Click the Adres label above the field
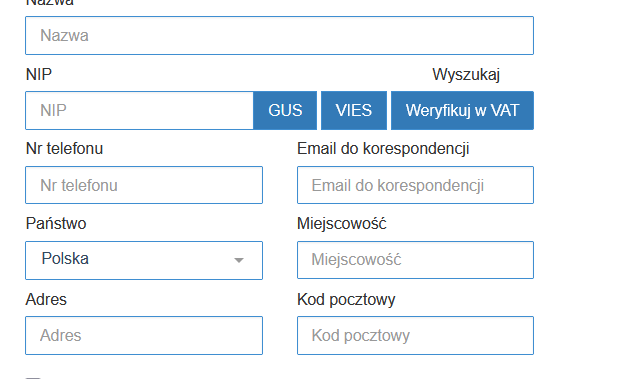Screen dimensions: 623x379 pos(46,299)
